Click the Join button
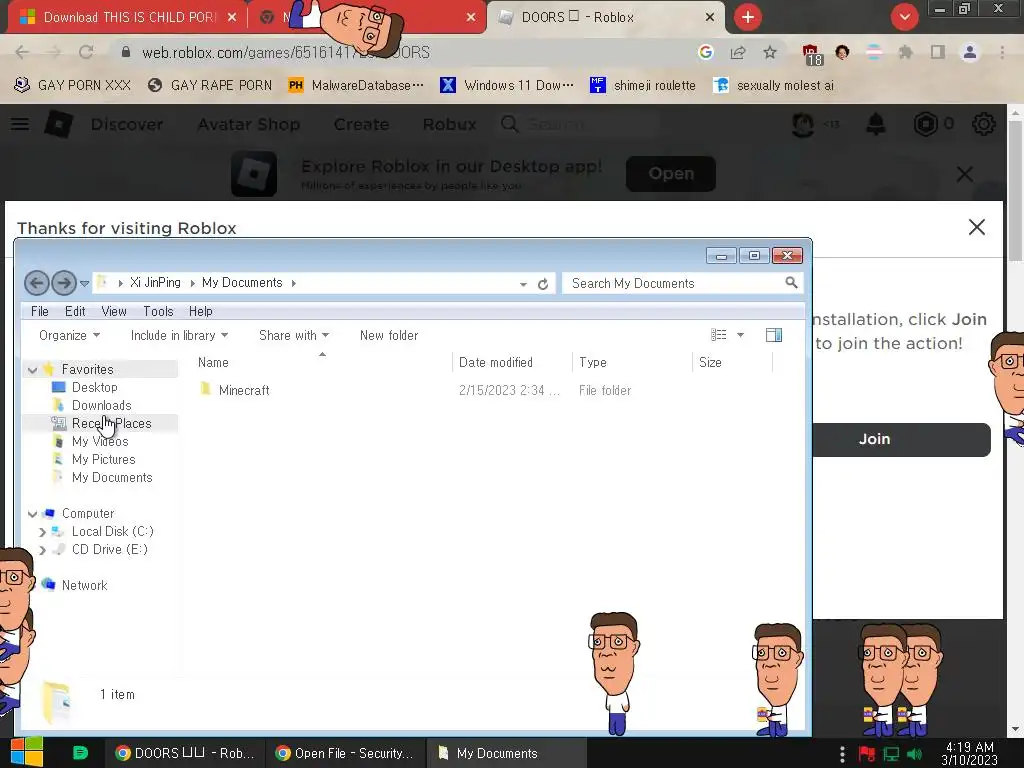The height and width of the screenshot is (768, 1024). point(901,440)
